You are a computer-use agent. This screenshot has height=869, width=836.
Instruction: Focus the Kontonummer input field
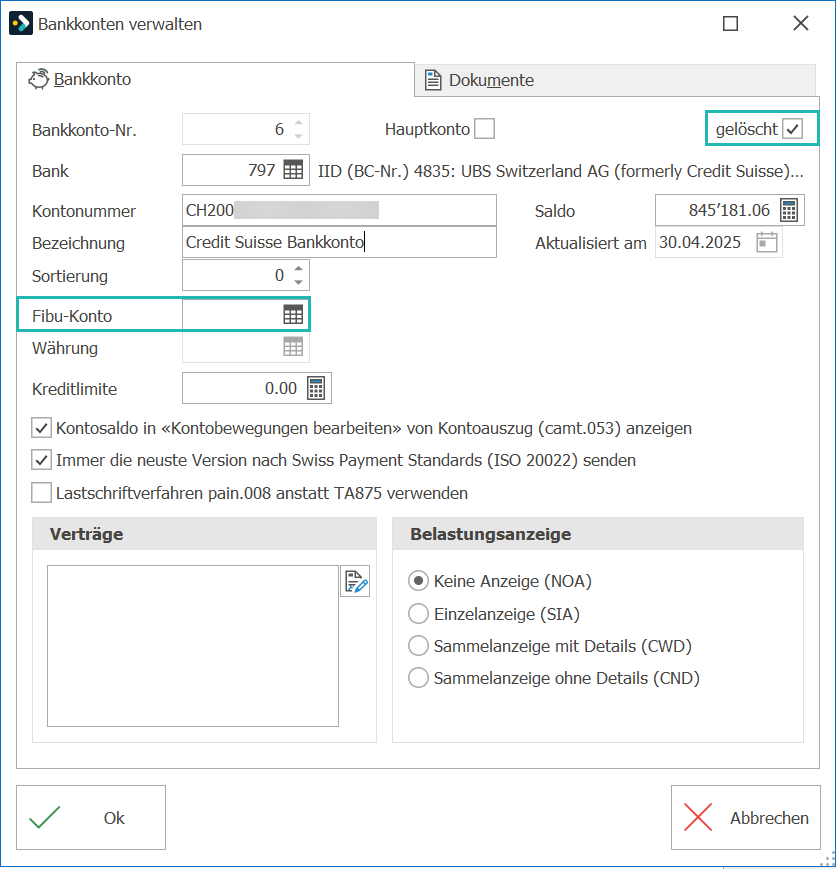[x=339, y=210]
